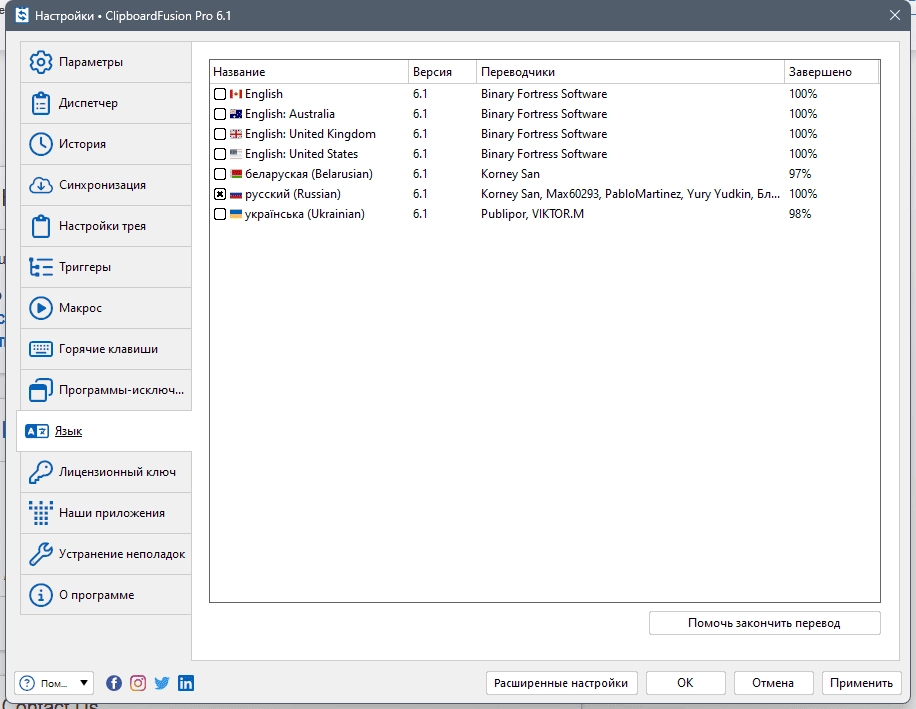Sort by Завершено column header

(831, 72)
